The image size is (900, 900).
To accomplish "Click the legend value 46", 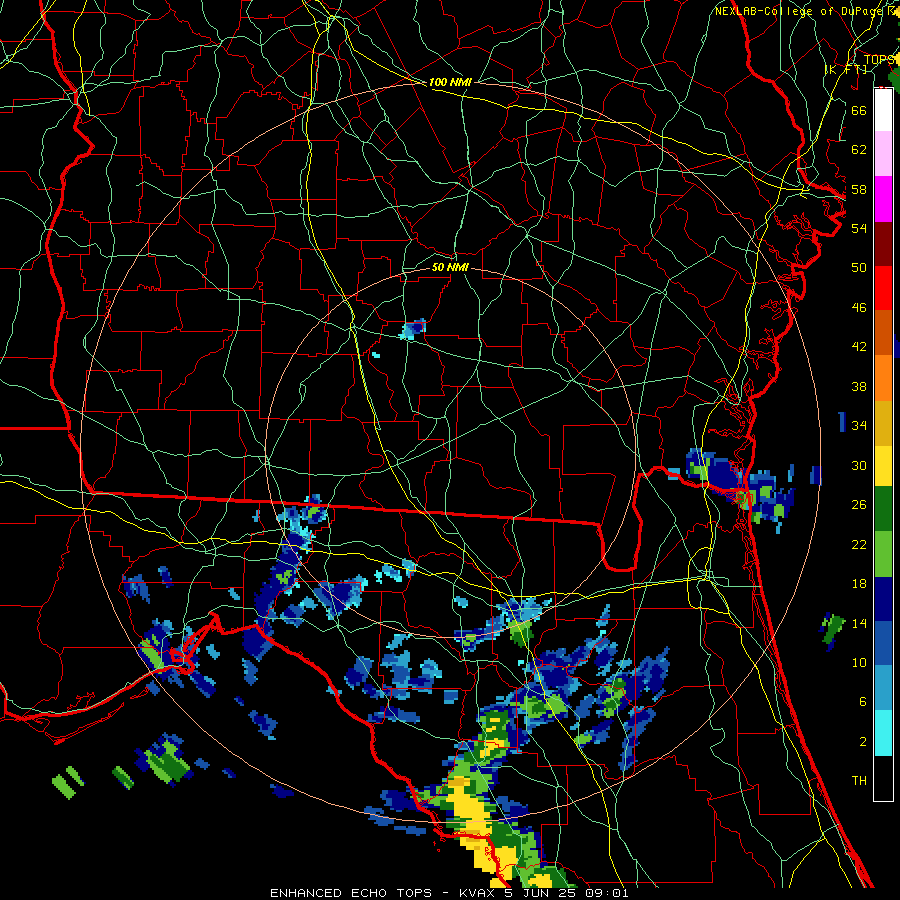I will coord(859,308).
